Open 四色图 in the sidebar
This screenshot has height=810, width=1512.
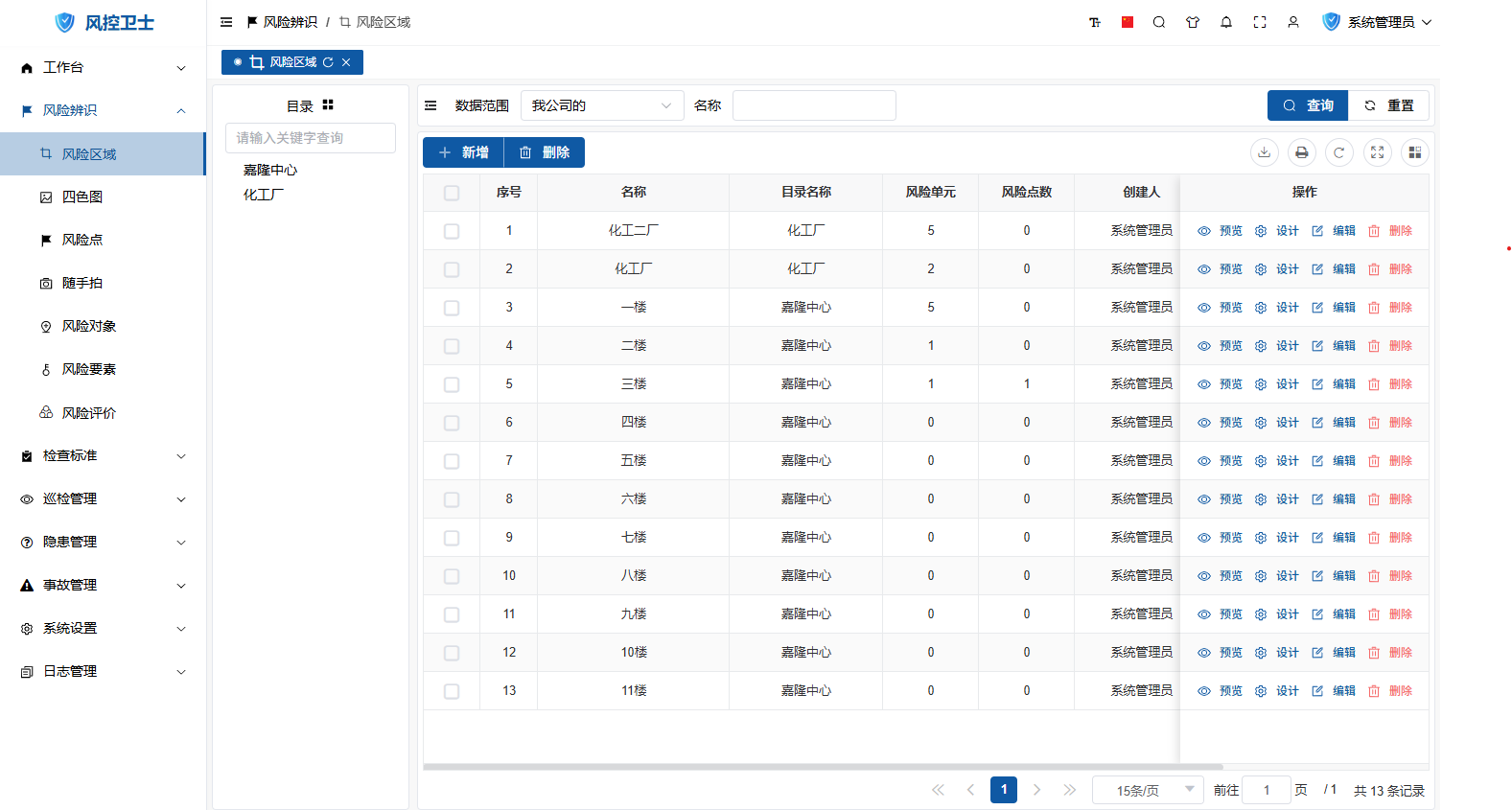pyautogui.click(x=82, y=197)
